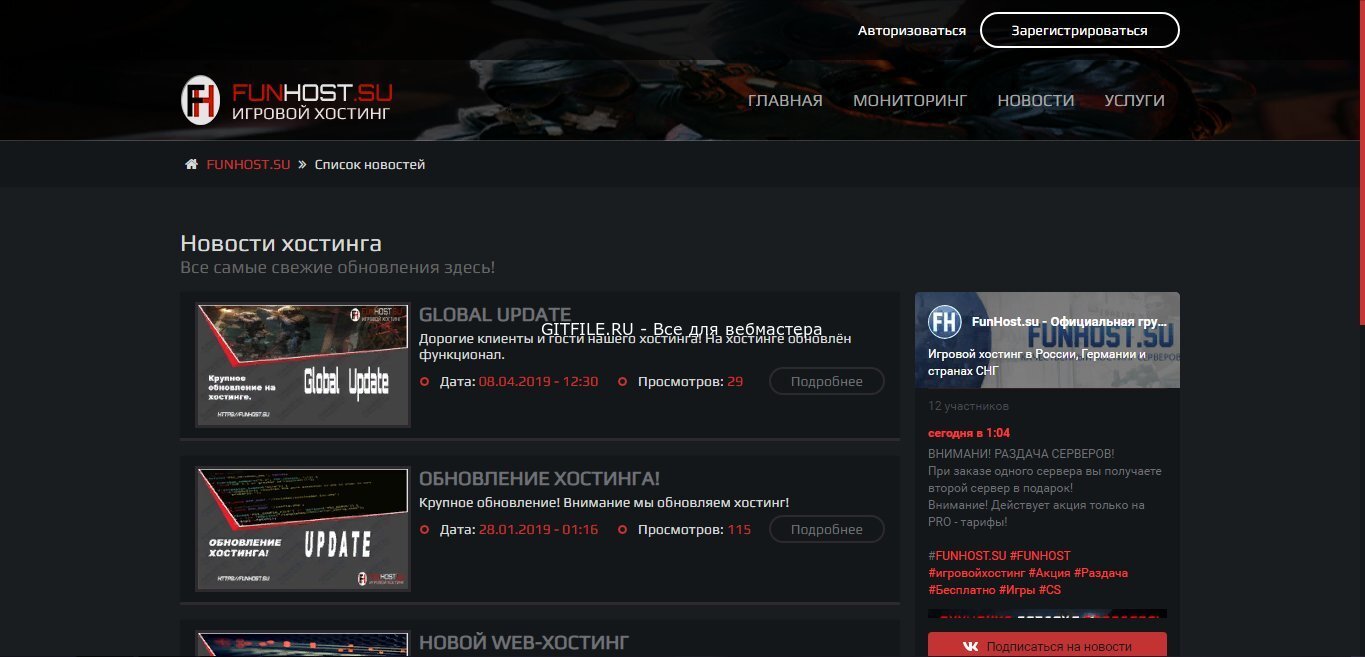Click the view count 115
Image resolution: width=1365 pixels, height=657 pixels.
[x=739, y=529]
